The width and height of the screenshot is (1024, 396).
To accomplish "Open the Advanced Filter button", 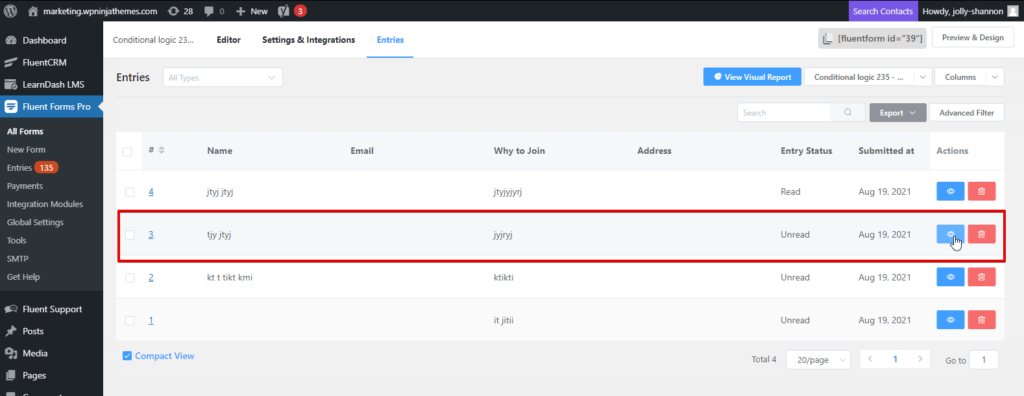I will (x=967, y=112).
